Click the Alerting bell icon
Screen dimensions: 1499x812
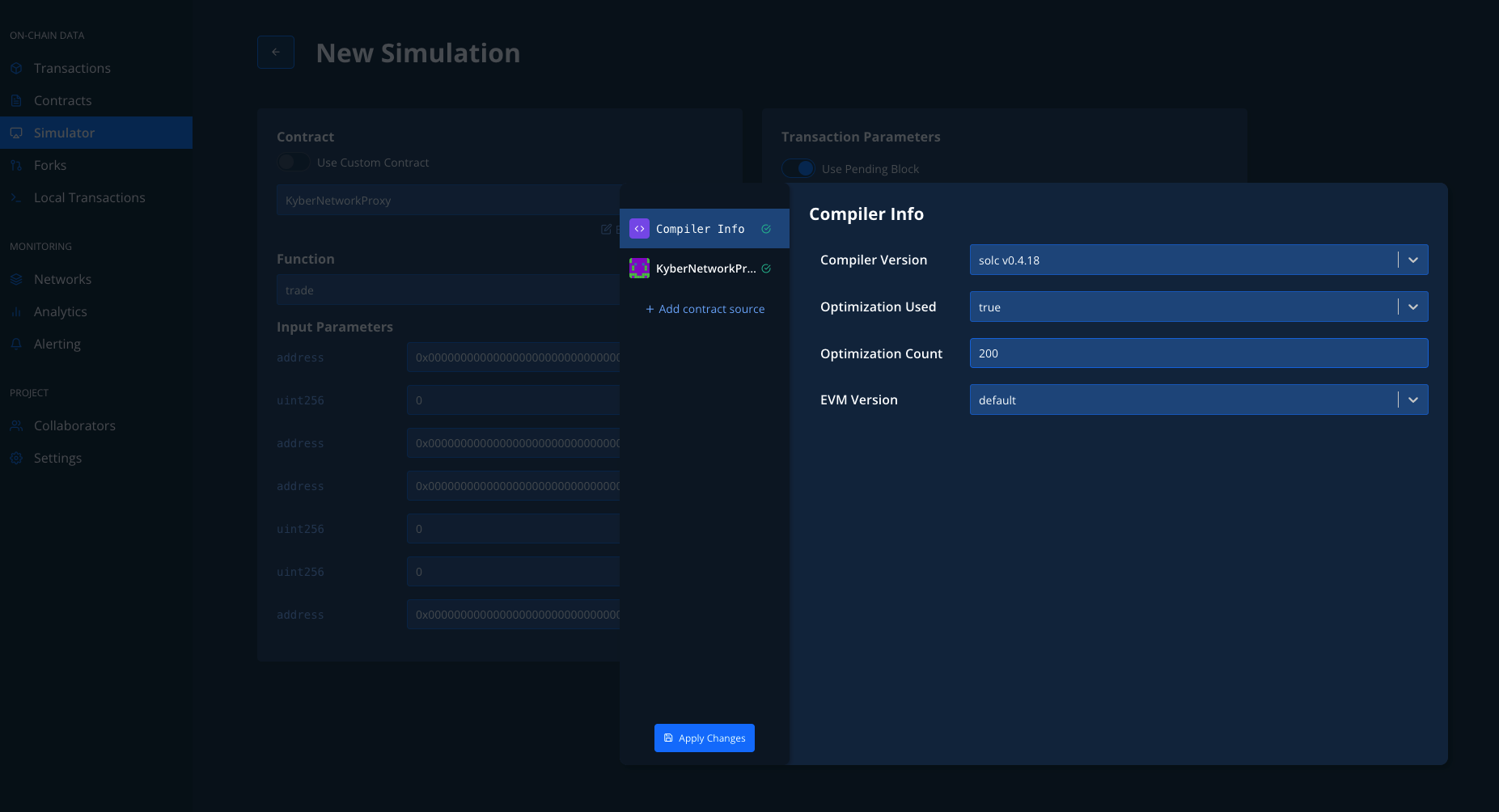pos(16,344)
